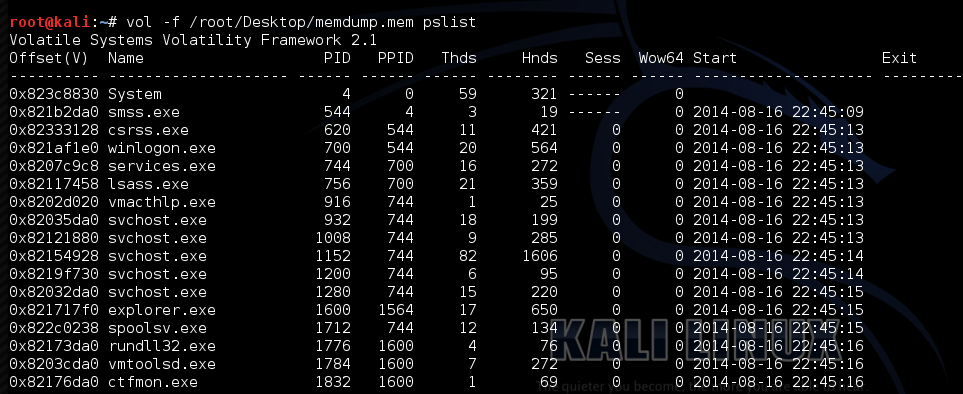Click svchost.exe with PID 1280
The width and height of the screenshot is (963, 394).
(x=157, y=292)
